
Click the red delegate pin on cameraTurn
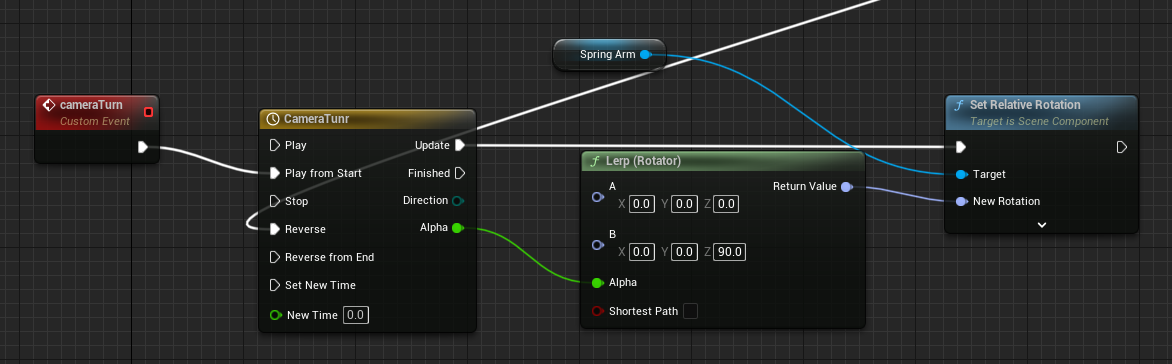149,112
